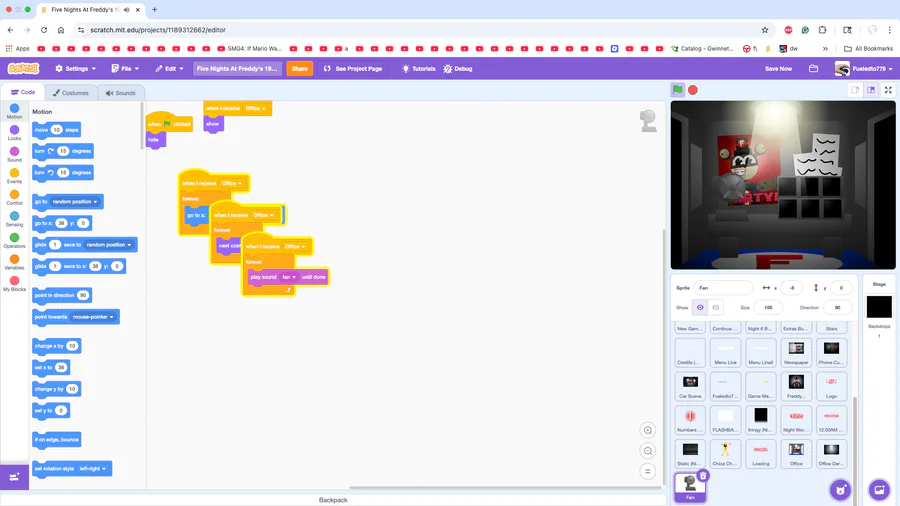Open the Apps bookmarks shortcut
The width and height of the screenshot is (900, 506).
tap(17, 49)
